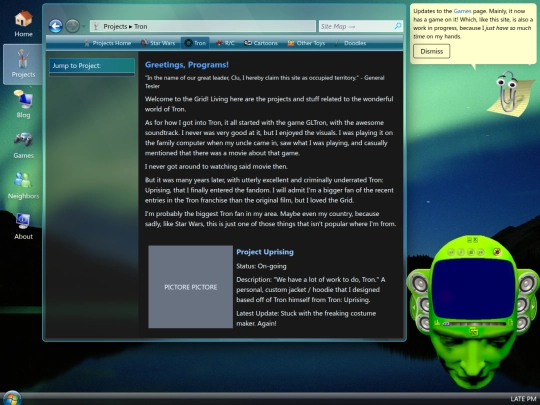540x405 pixels.
Task: Click the media player's left side arrow
Action: [x=414, y=308]
